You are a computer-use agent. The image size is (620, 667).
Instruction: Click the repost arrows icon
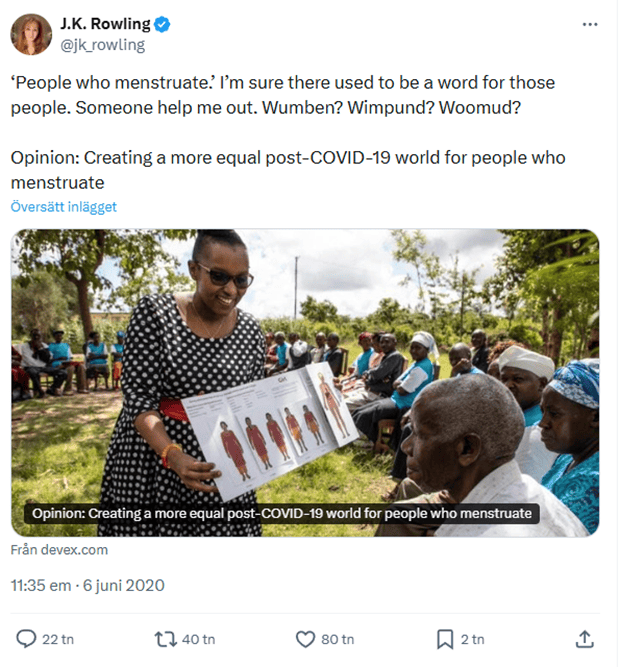point(165,639)
